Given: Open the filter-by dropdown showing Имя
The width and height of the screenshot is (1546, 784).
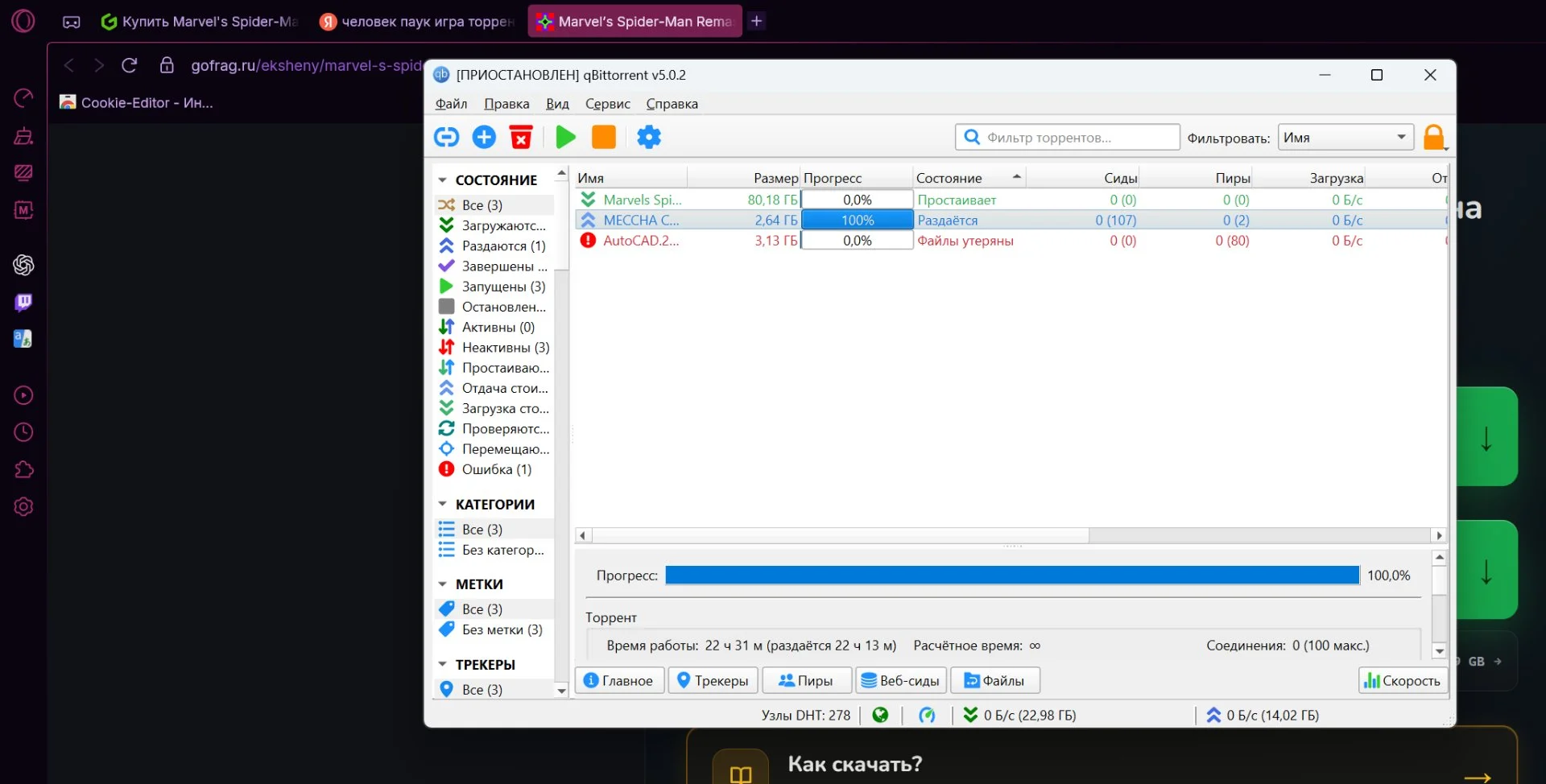Looking at the screenshot, I should click(x=1346, y=138).
